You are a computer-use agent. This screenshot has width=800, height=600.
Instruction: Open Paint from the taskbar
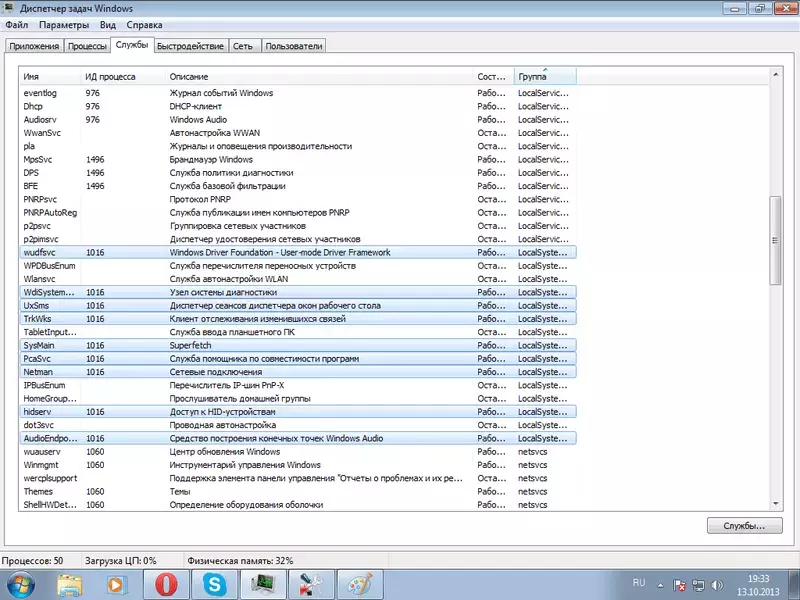tap(359, 585)
